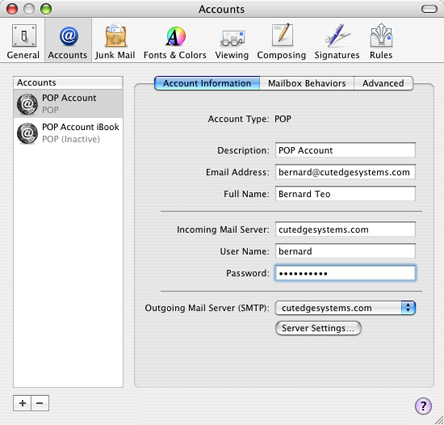Click the Password input field

click(x=345, y=273)
